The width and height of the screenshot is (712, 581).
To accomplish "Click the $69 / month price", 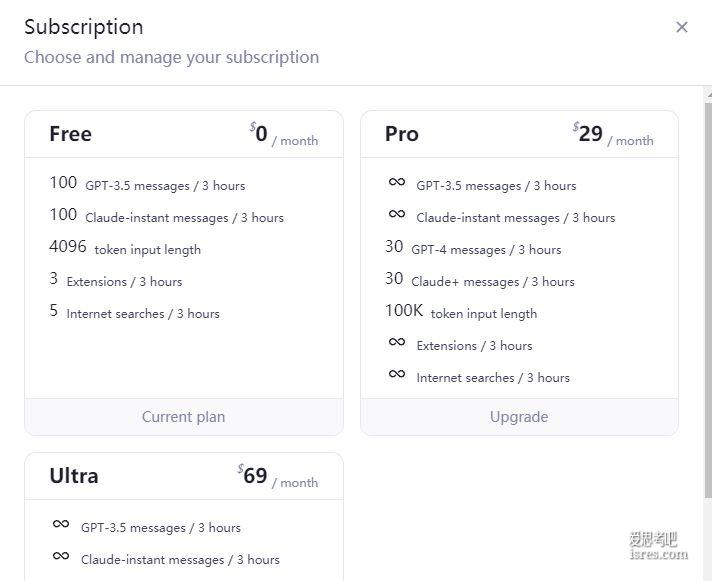I will [277, 476].
